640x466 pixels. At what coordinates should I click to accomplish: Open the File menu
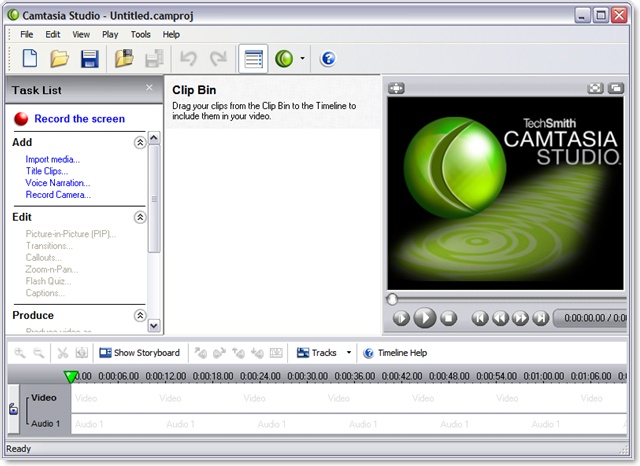click(27, 34)
